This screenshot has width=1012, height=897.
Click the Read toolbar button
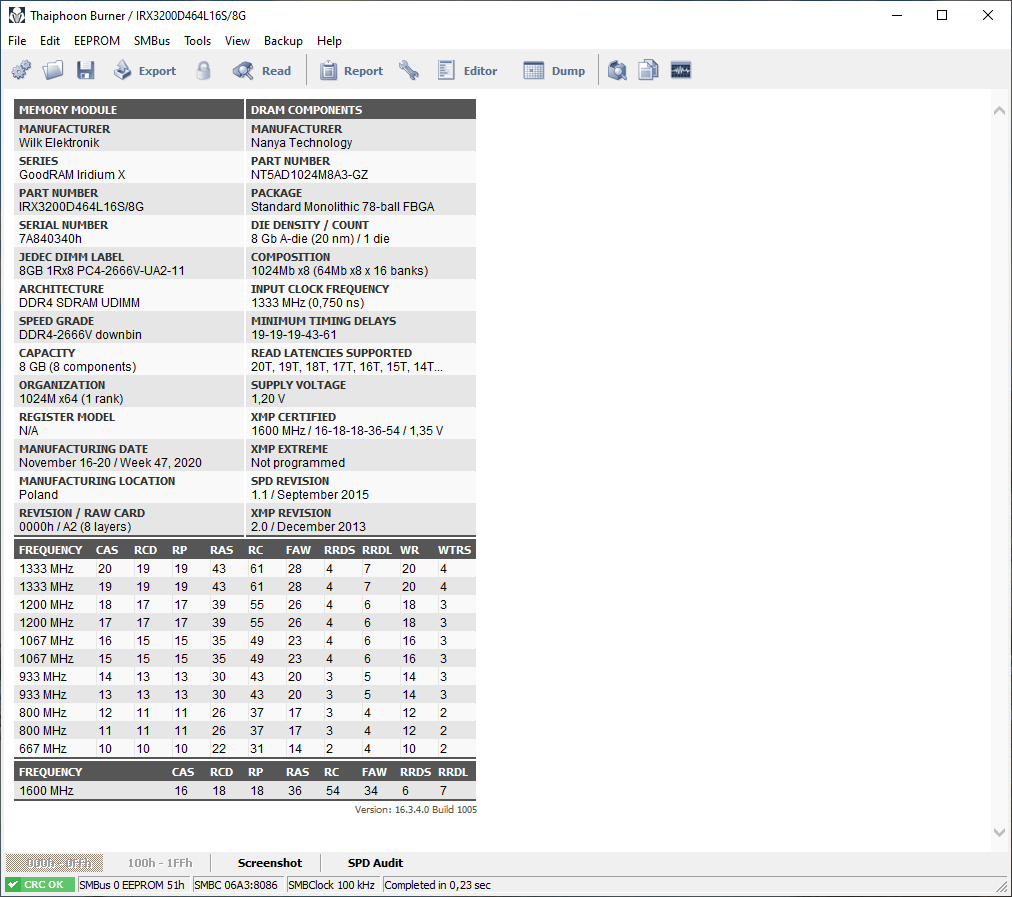click(262, 70)
